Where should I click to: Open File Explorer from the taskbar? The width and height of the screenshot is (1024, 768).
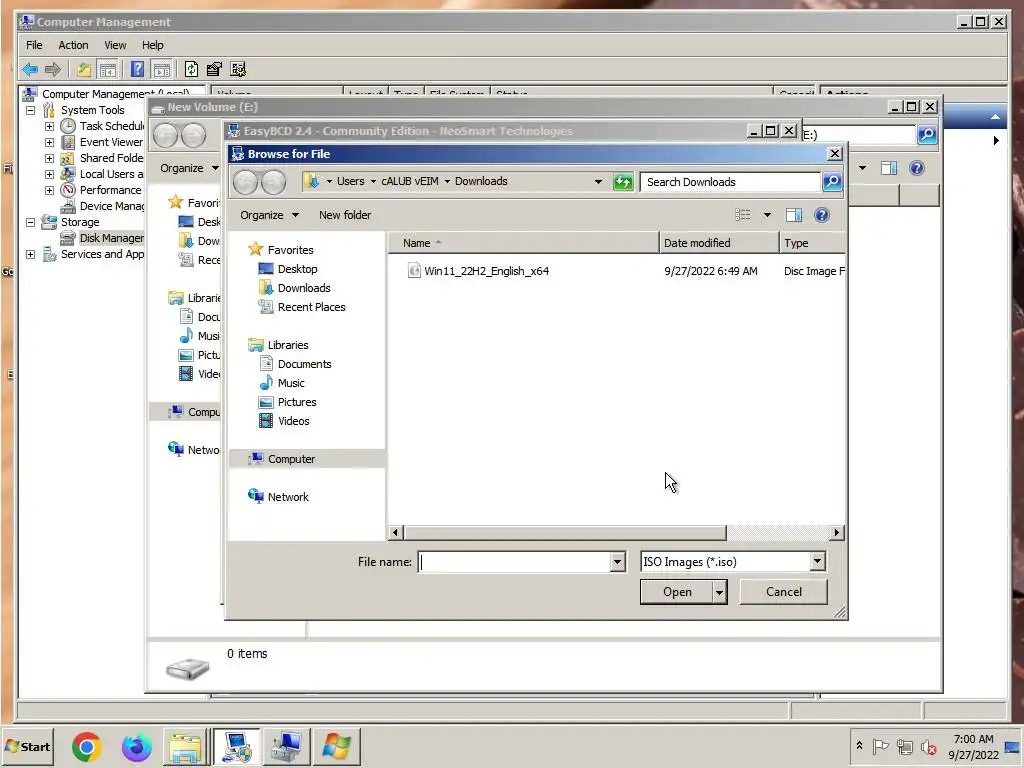pyautogui.click(x=185, y=747)
